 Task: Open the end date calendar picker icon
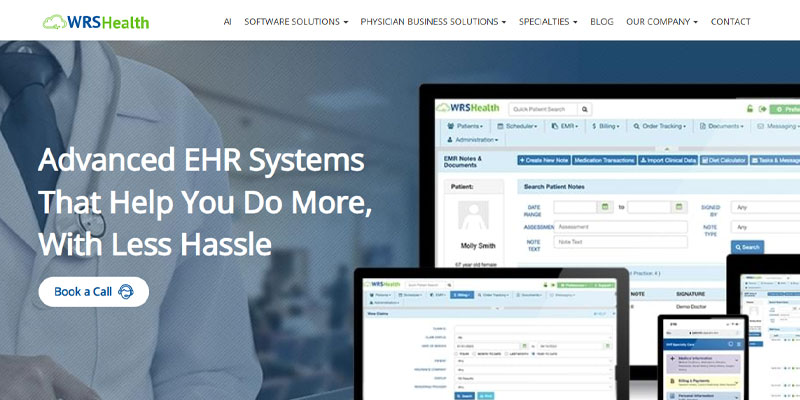pos(678,207)
